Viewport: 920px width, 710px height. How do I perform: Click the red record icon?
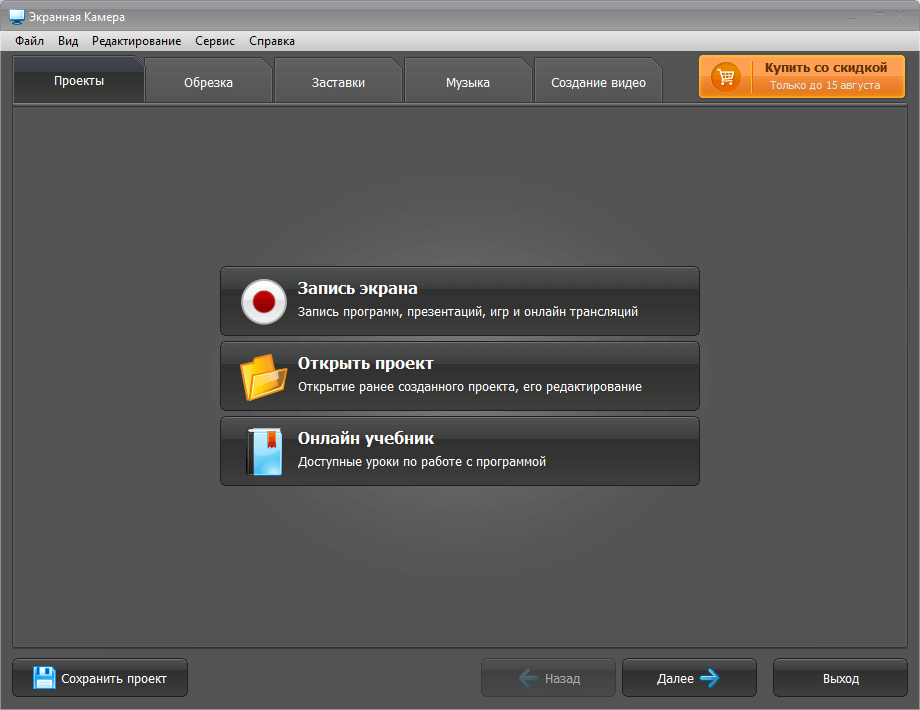click(x=264, y=302)
